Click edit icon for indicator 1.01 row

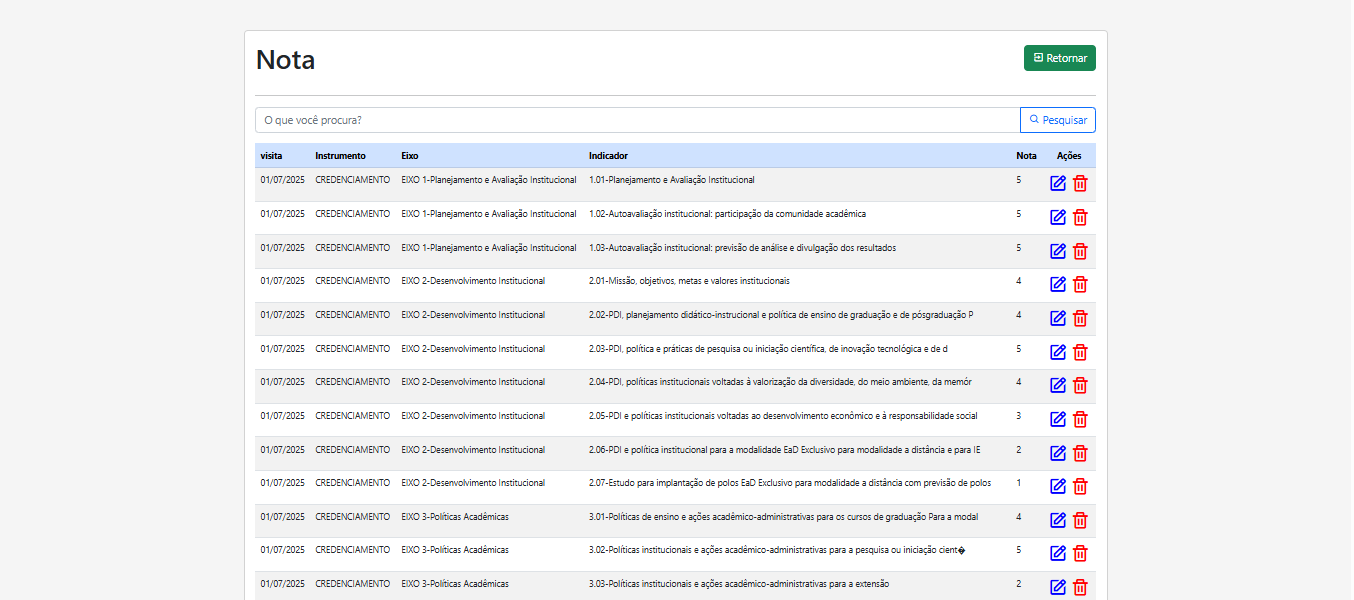(1058, 184)
